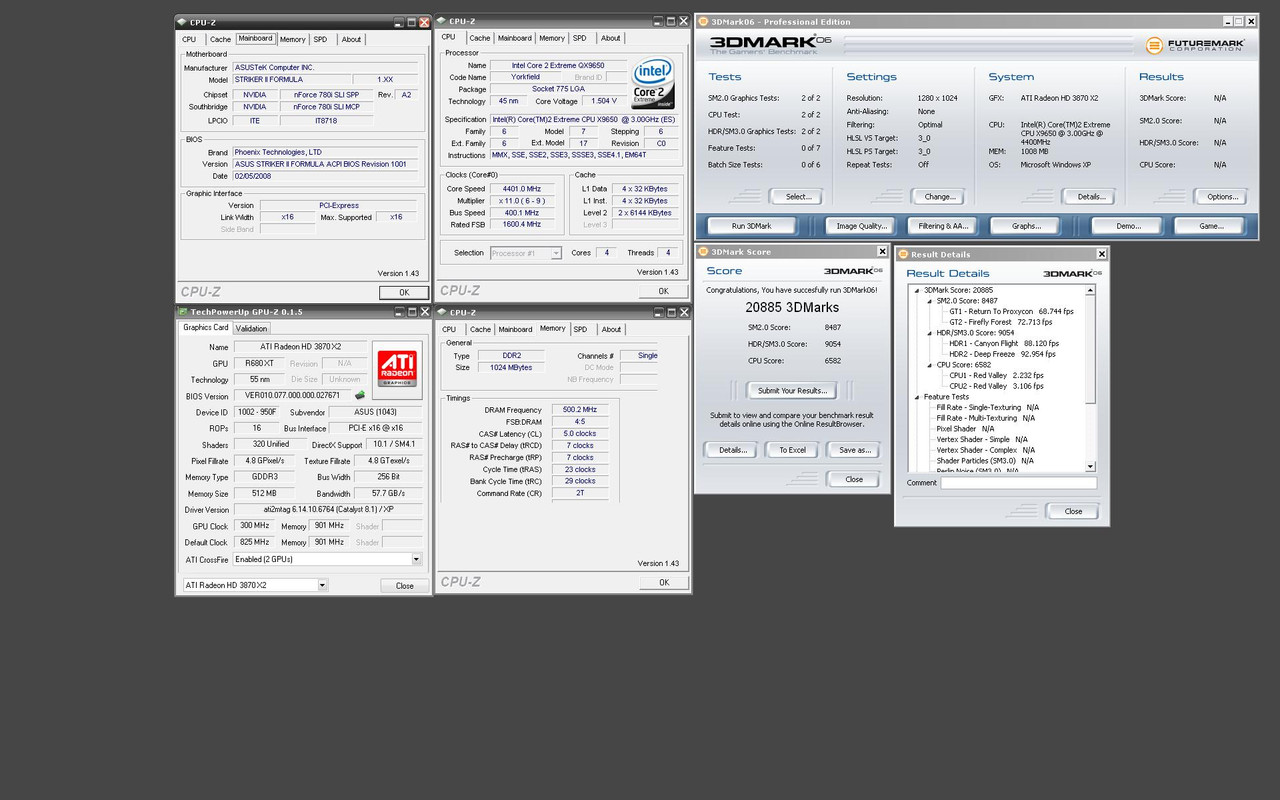Select the GT1 - Return To Proxycon row
The height and width of the screenshot is (800, 1280).
tap(1011, 311)
